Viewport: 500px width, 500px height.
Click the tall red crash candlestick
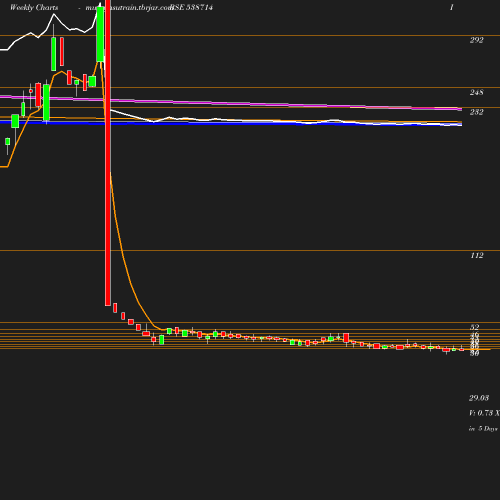108,153
